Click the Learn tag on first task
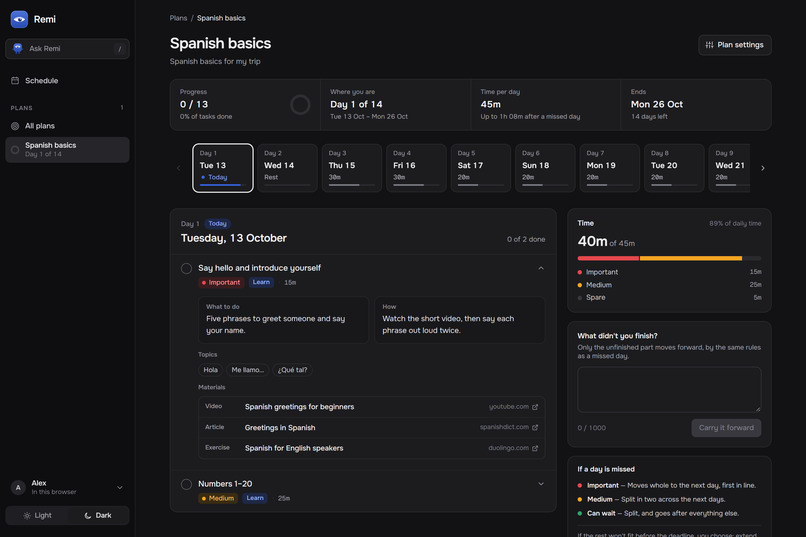This screenshot has height=537, width=806. pos(261,282)
